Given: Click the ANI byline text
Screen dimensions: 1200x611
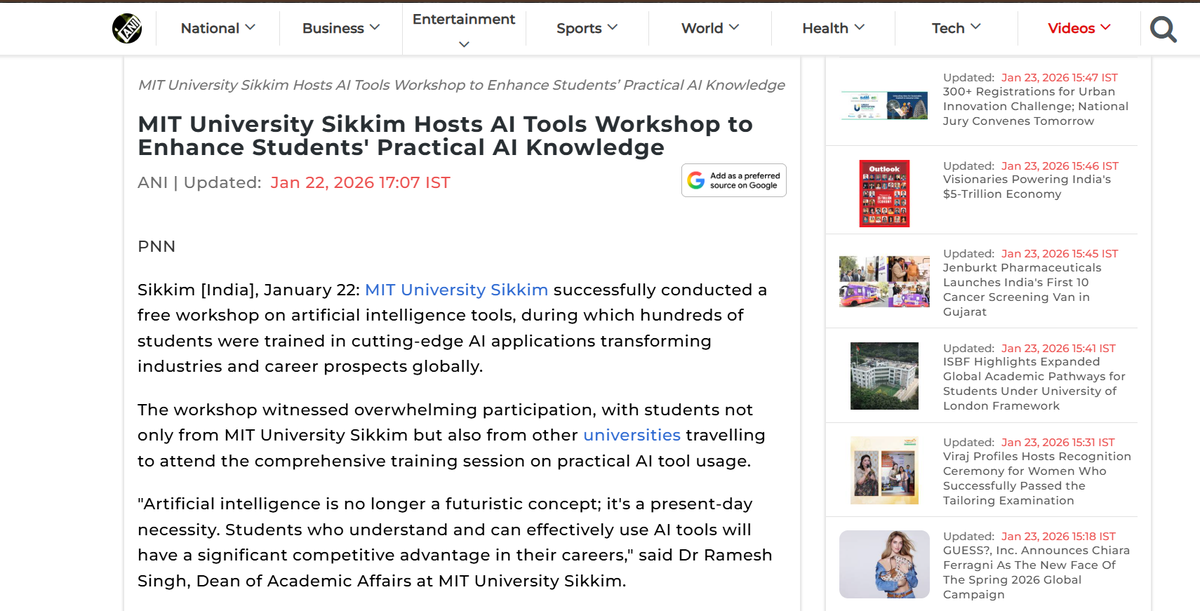Looking at the screenshot, I should (152, 182).
